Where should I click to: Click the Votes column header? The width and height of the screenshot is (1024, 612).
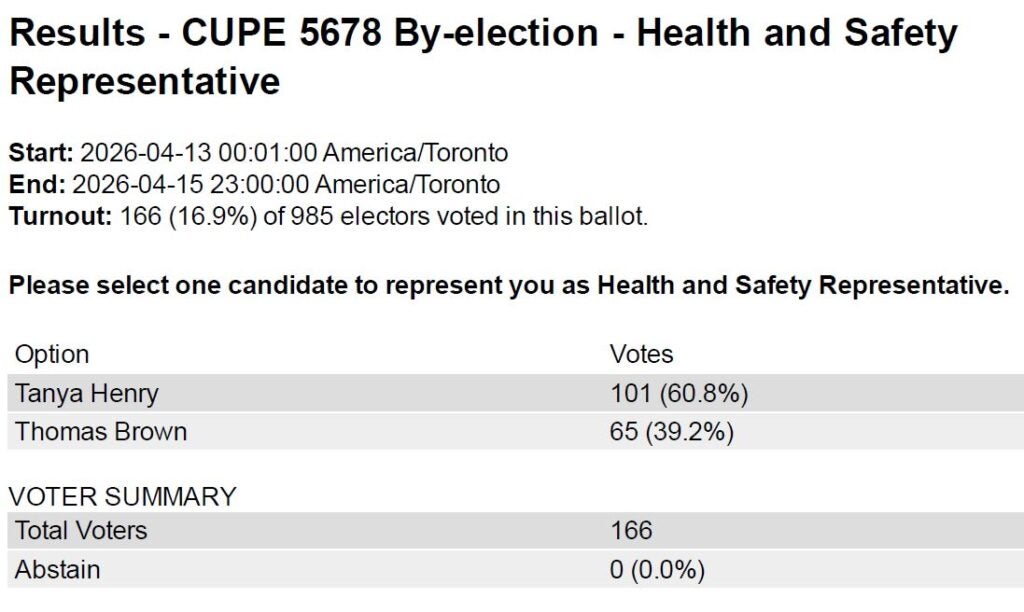pos(642,355)
